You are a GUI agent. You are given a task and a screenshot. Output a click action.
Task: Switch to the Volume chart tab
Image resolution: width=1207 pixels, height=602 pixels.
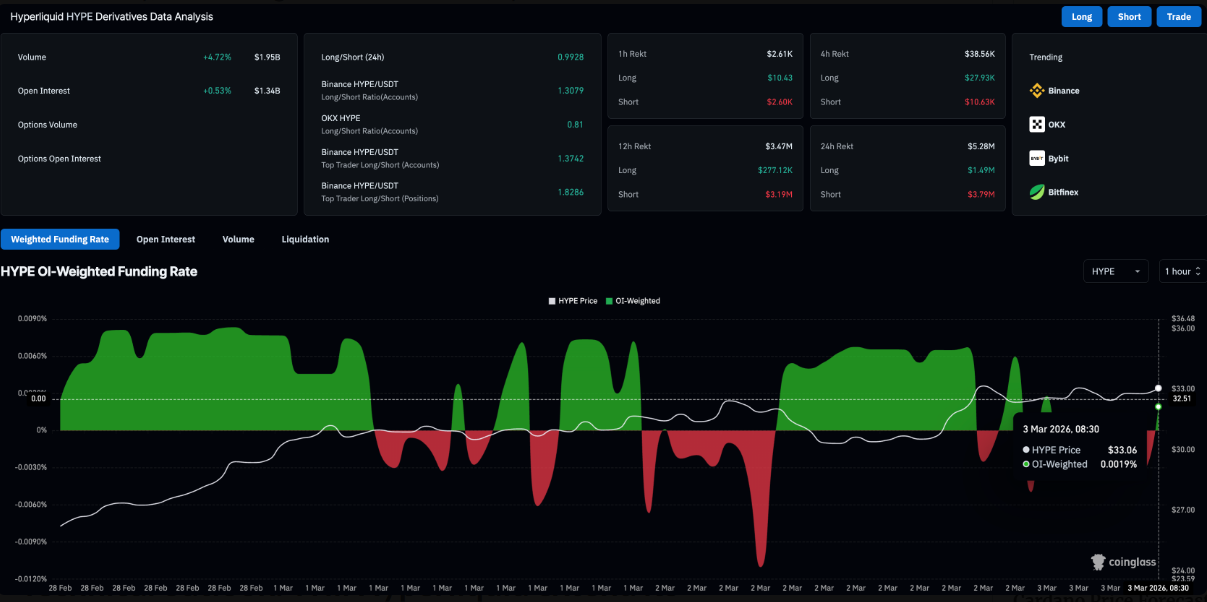point(238,239)
